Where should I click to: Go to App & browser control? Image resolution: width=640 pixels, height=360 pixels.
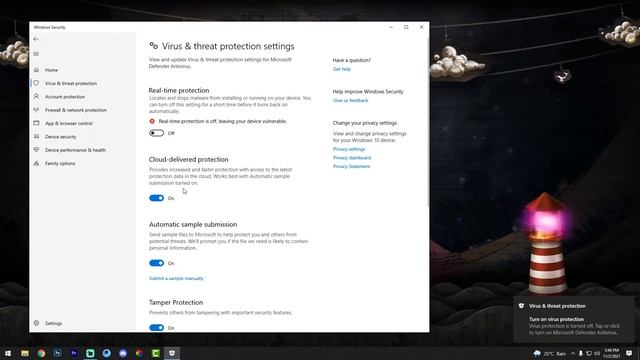[x=69, y=123]
